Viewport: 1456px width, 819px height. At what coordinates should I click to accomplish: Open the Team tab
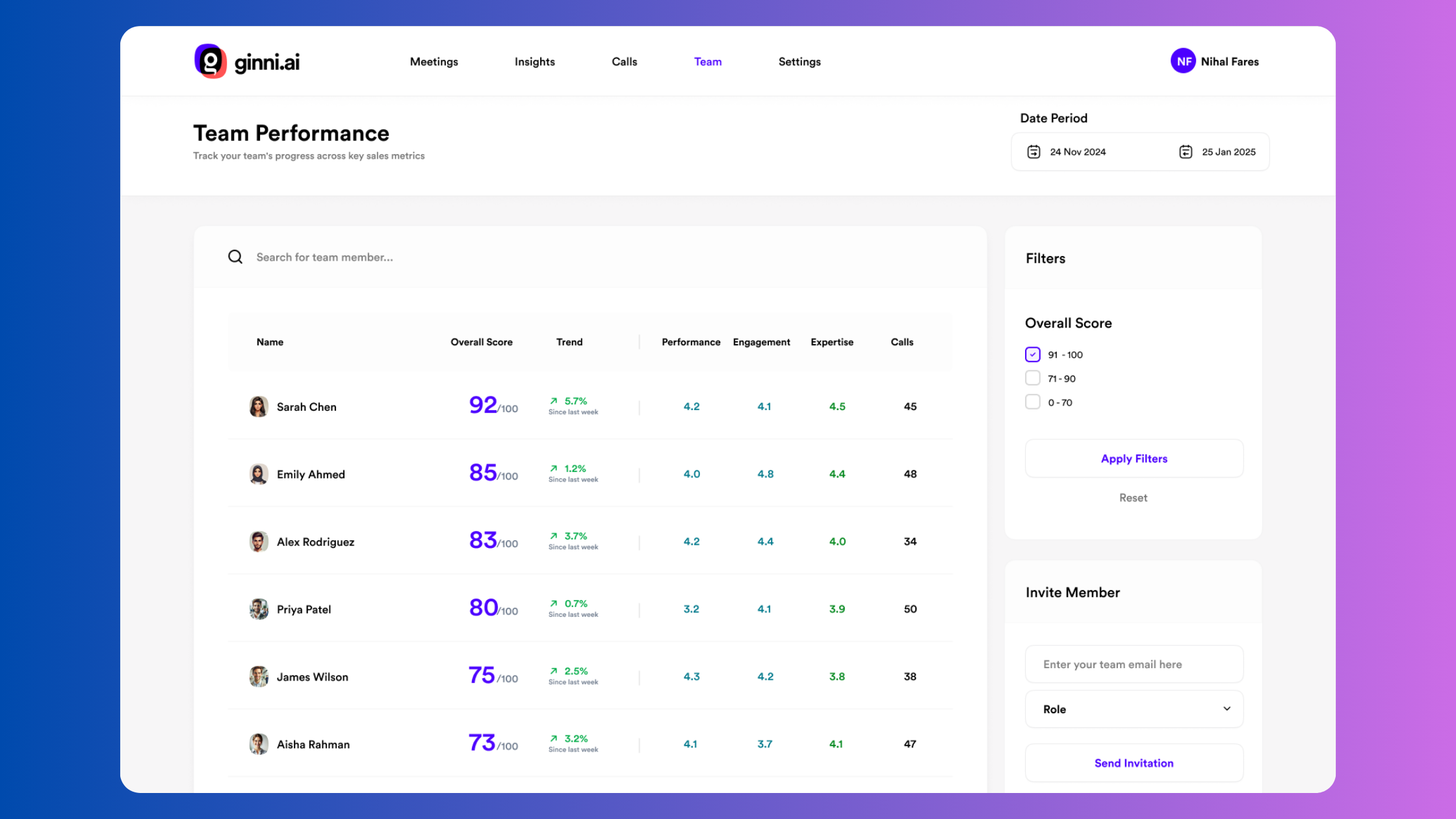tap(708, 62)
